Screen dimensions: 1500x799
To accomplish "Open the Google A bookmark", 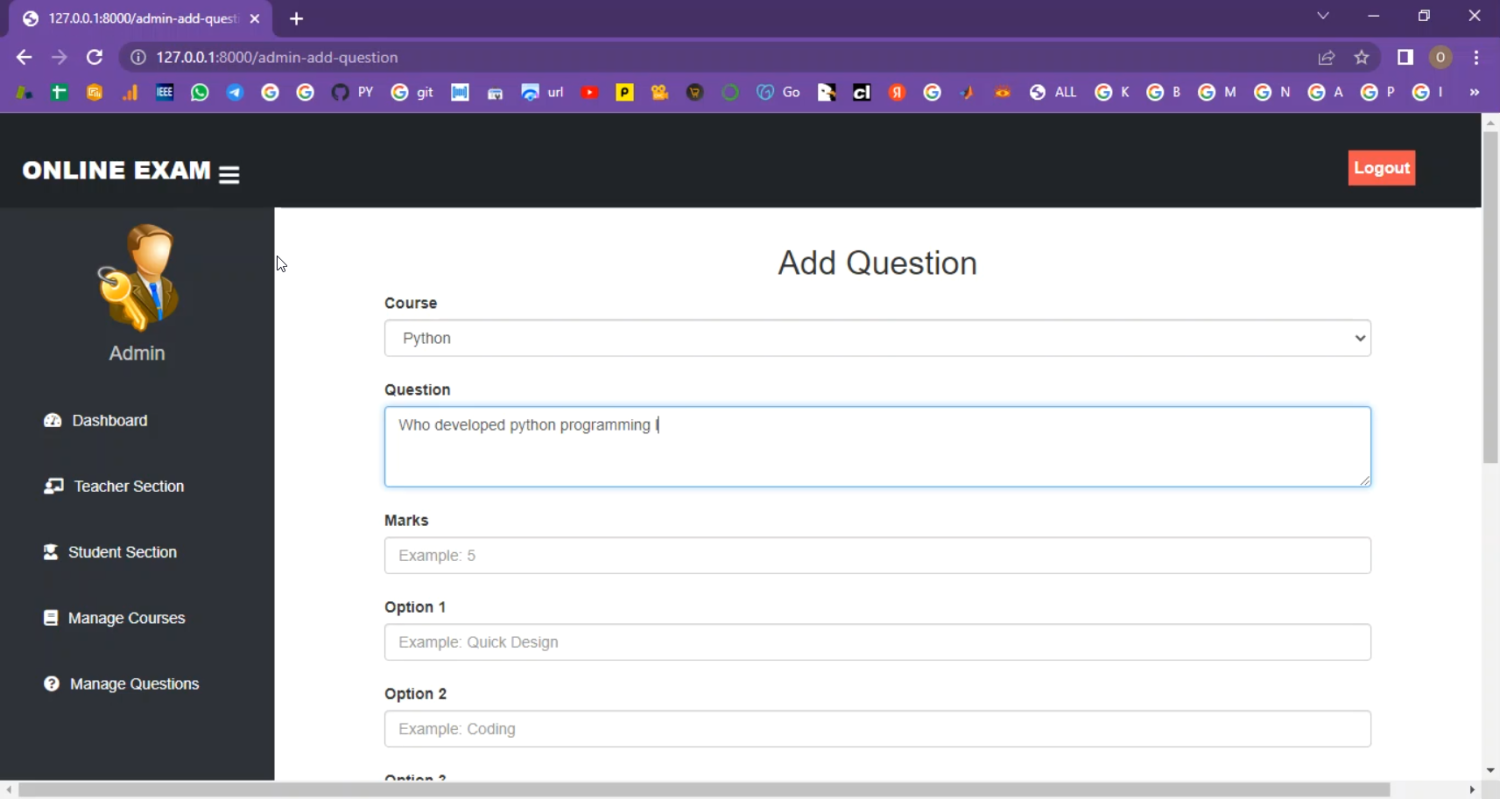I will tap(1325, 92).
